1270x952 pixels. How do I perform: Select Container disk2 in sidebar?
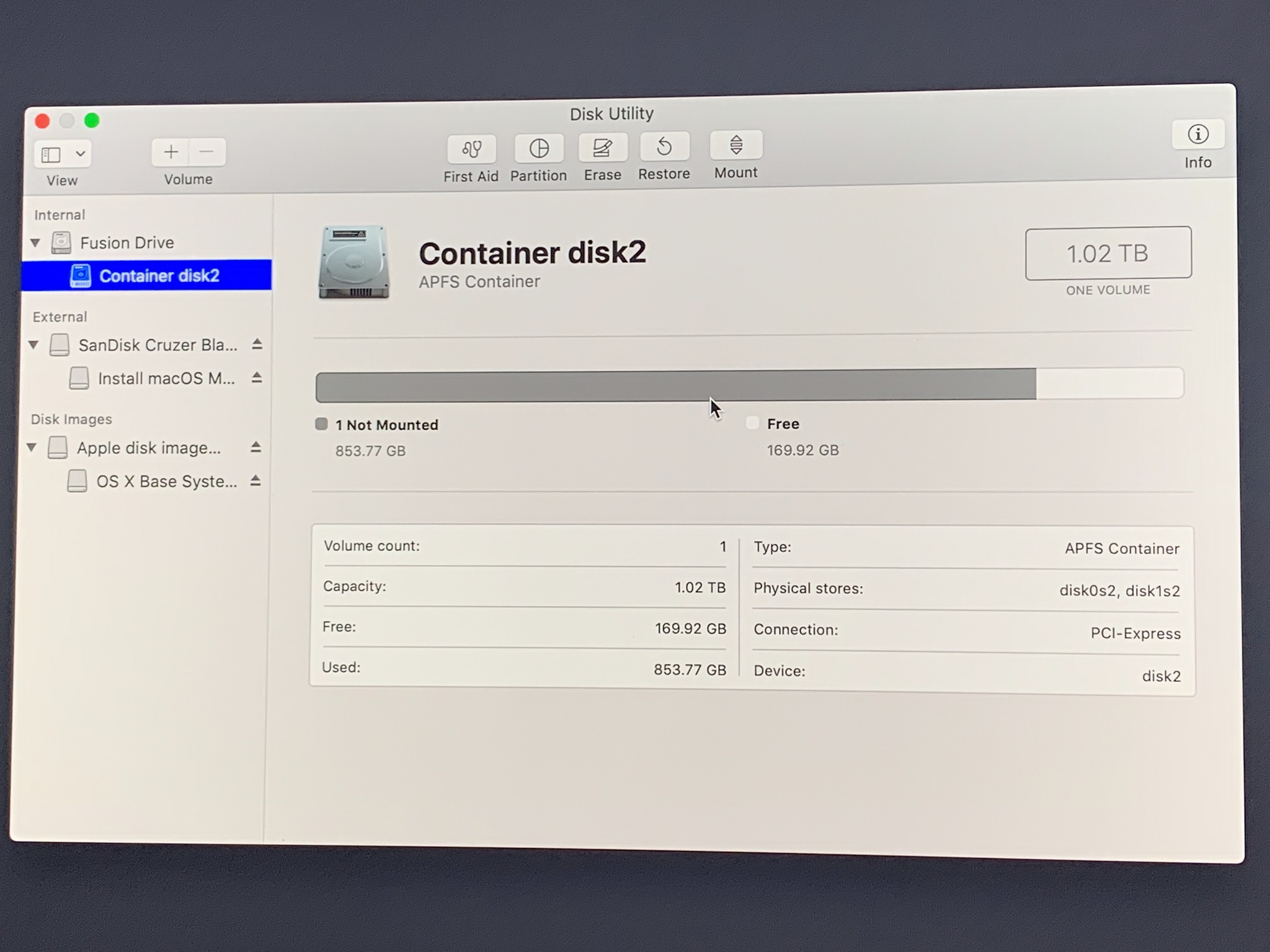(x=159, y=276)
